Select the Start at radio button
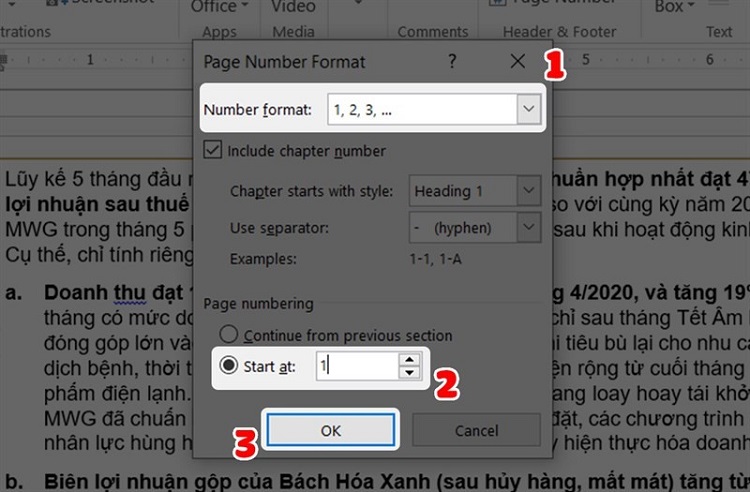This screenshot has height=492, width=750. click(229, 366)
